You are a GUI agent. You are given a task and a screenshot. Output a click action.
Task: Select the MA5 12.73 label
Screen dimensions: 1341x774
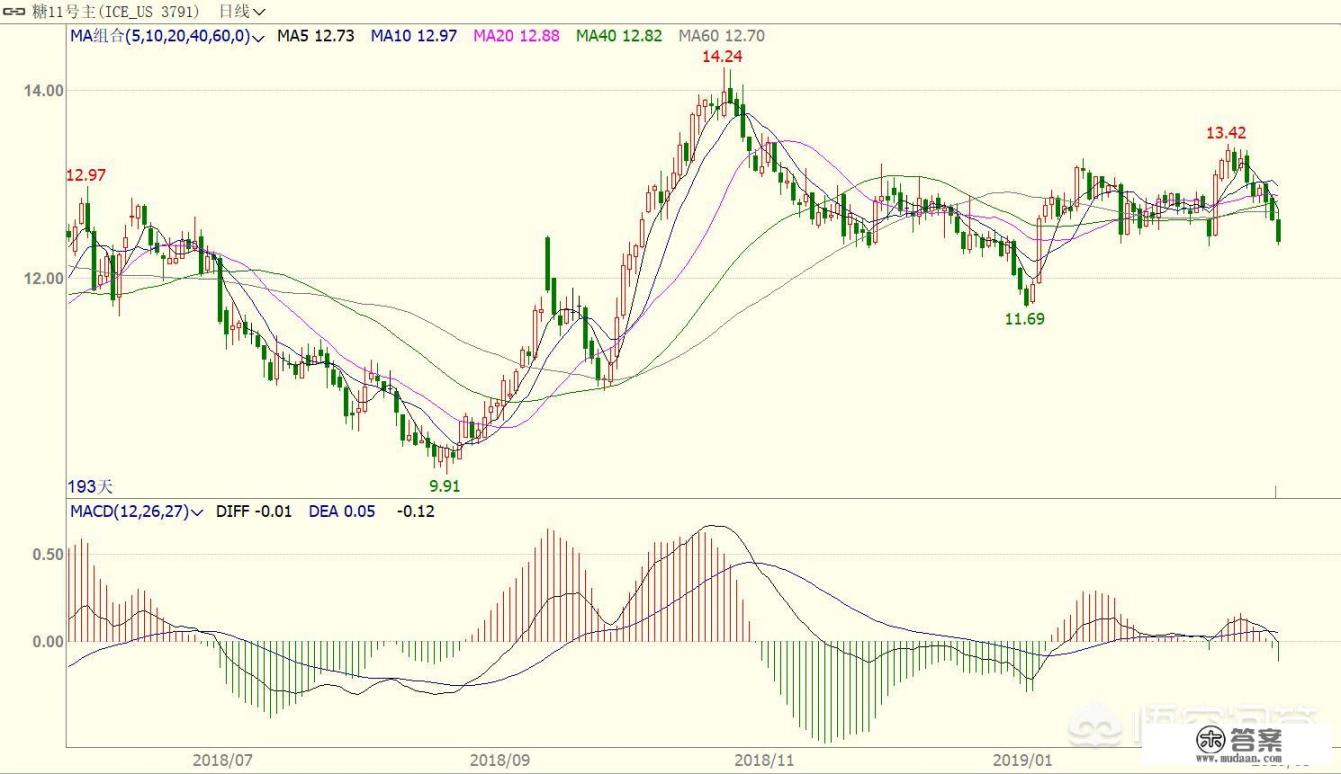pos(316,36)
